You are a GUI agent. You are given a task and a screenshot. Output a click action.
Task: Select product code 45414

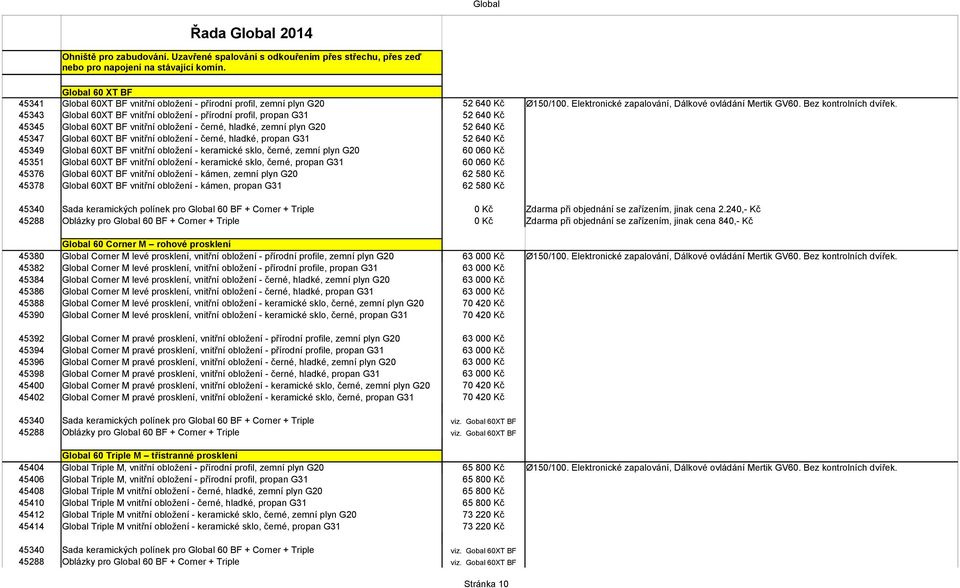pos(31,526)
